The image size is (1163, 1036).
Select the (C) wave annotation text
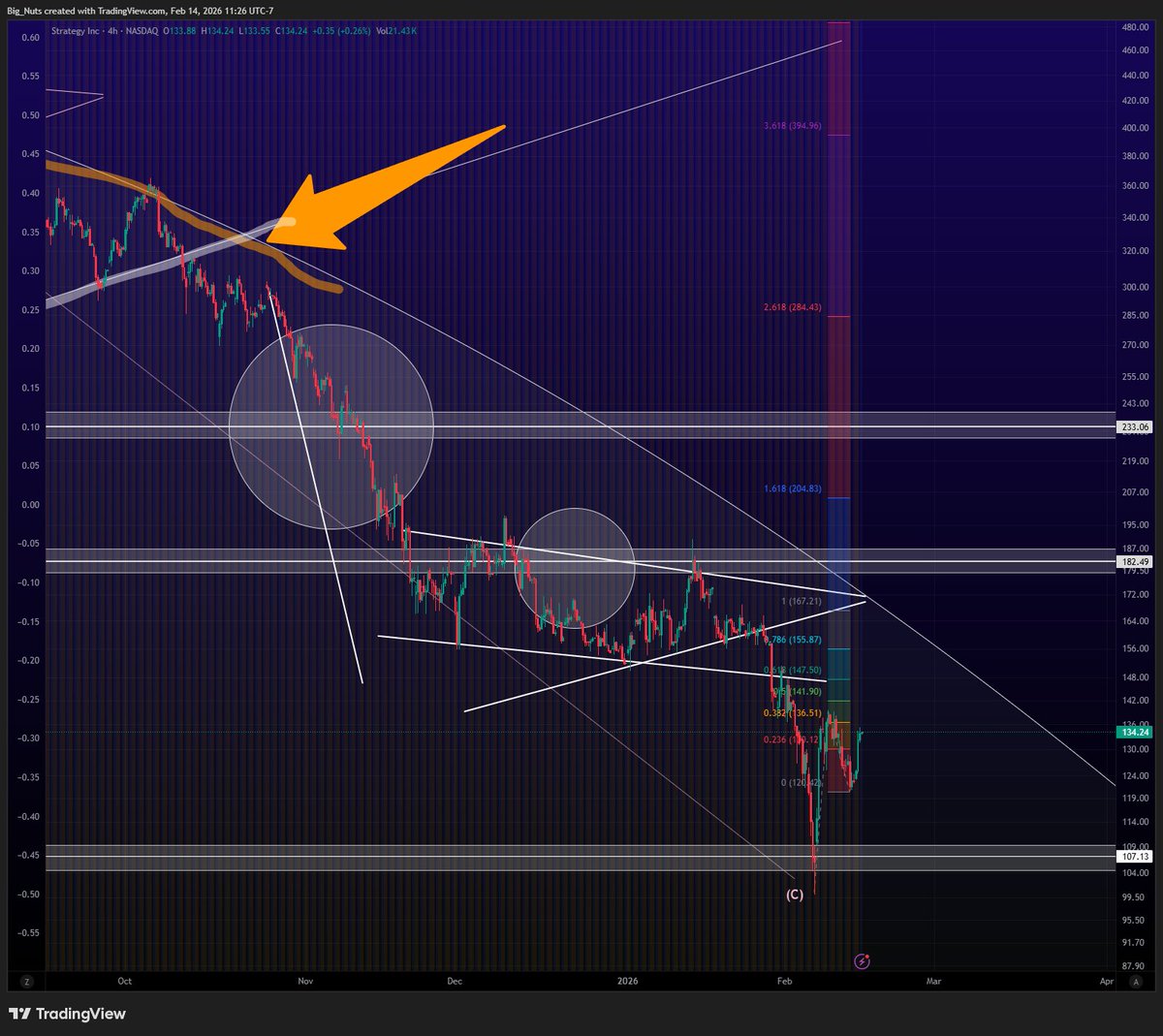794,895
